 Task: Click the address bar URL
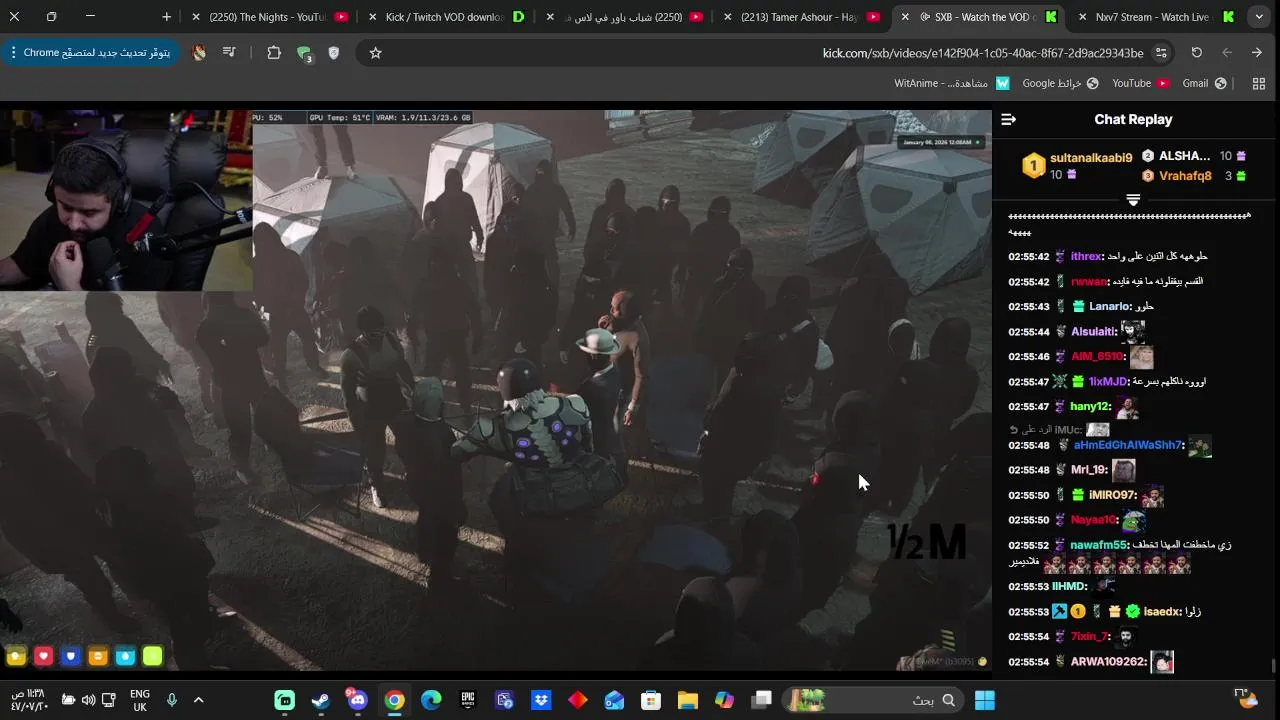click(983, 53)
